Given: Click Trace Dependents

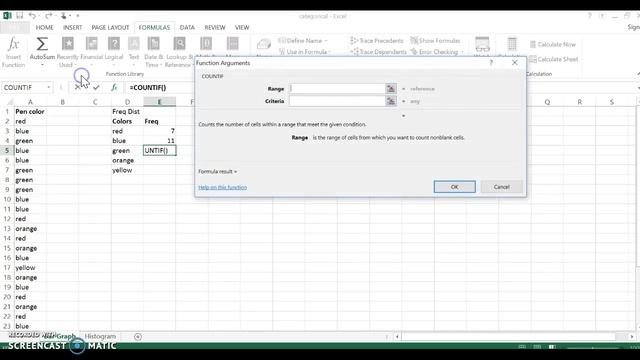Looking at the screenshot, I should click(x=378, y=52).
